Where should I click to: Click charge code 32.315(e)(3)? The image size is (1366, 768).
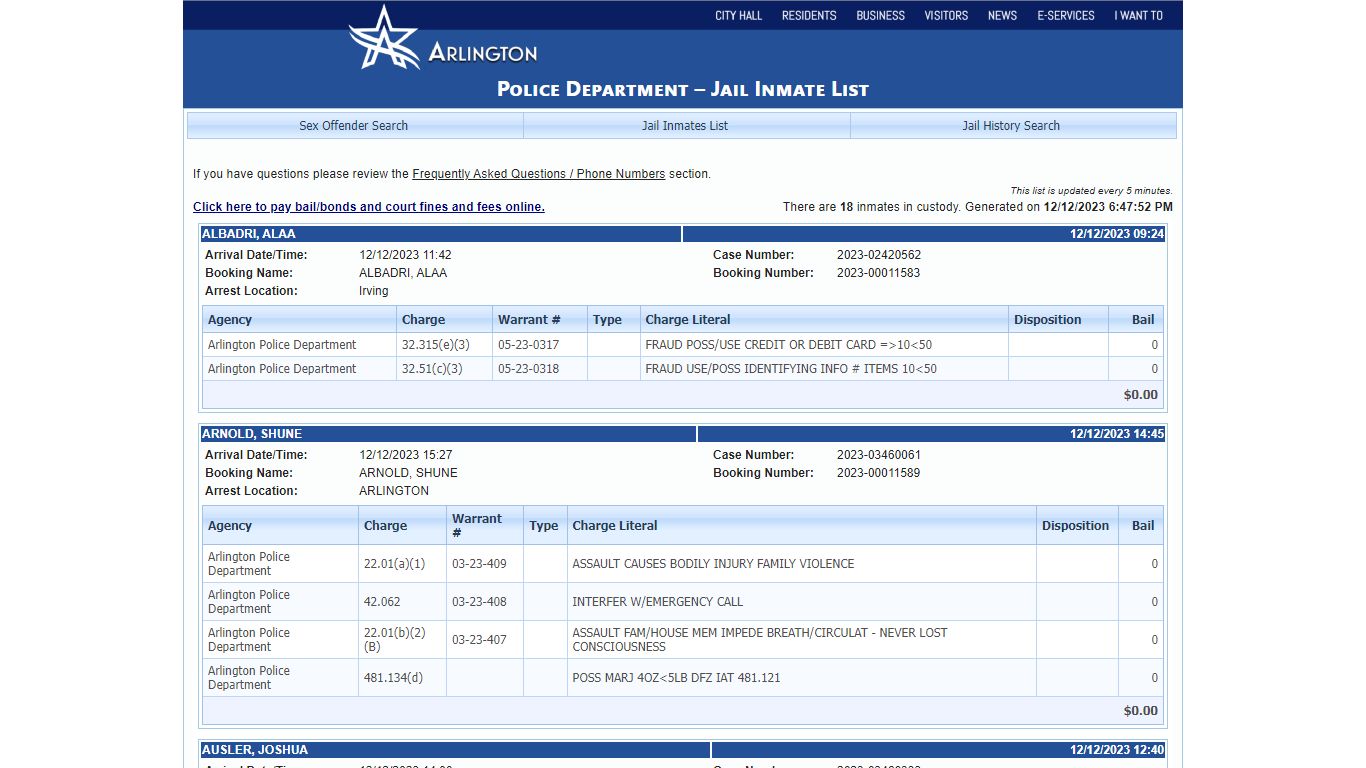point(436,345)
